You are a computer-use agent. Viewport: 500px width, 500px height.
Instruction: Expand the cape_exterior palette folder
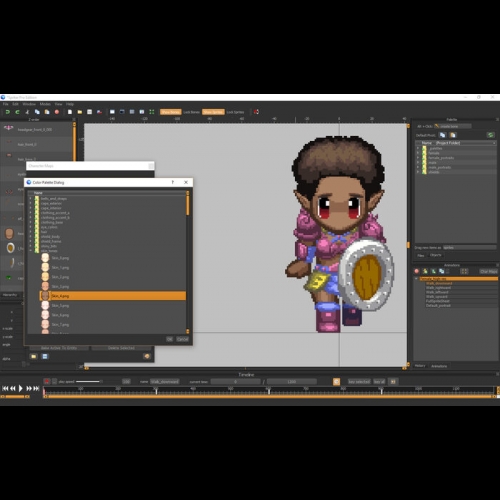pos(31,203)
